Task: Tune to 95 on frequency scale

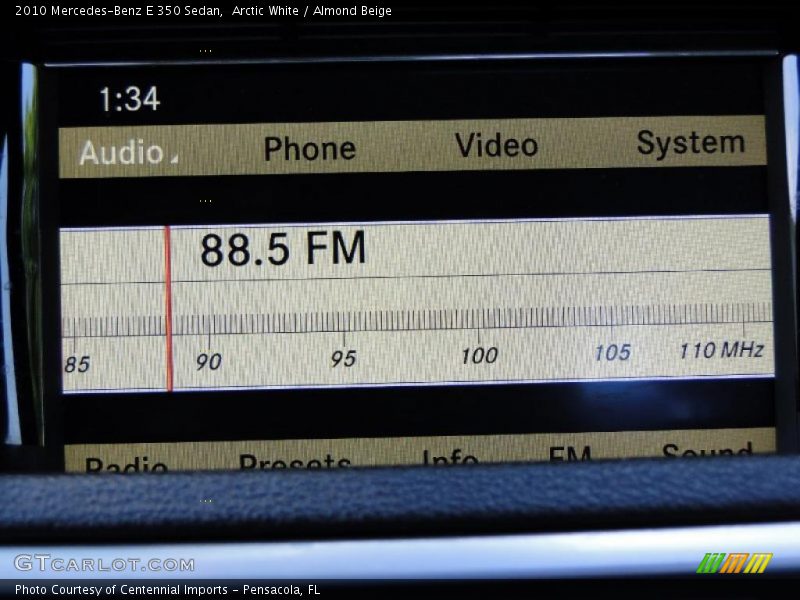Action: click(343, 359)
